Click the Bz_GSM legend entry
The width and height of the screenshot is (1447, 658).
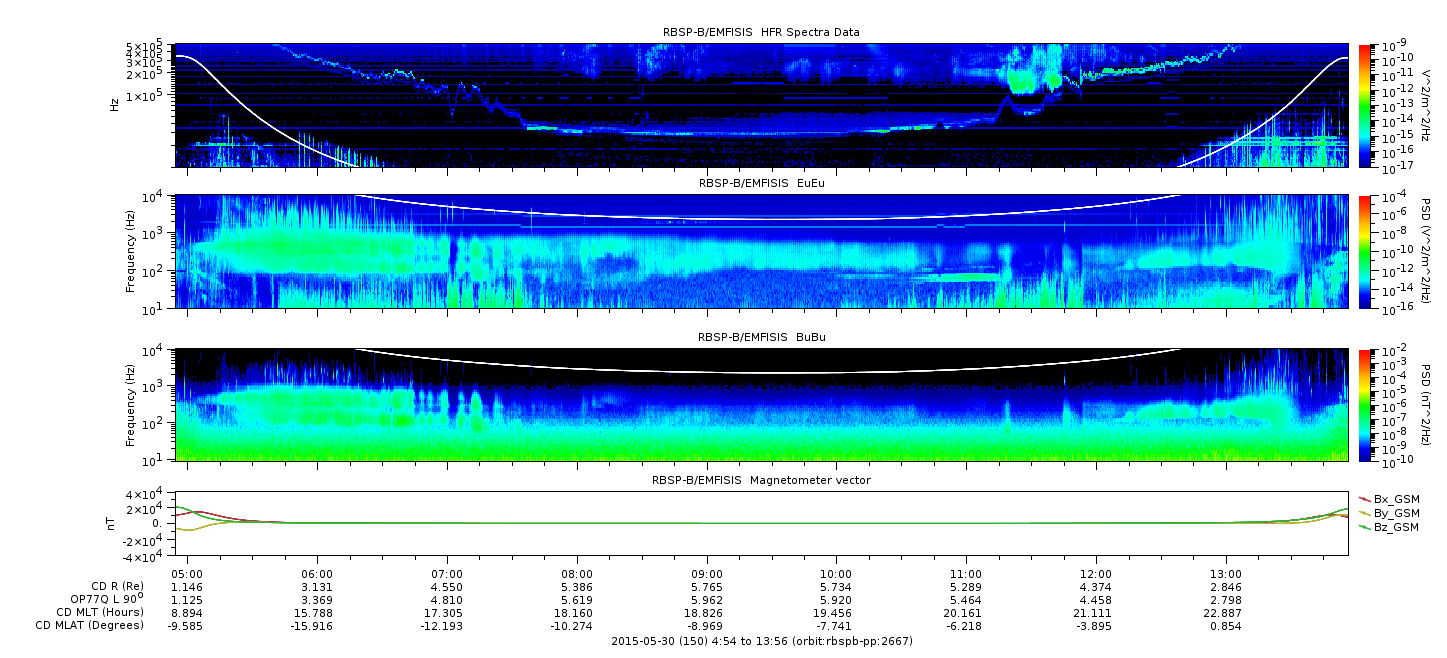1396,527
